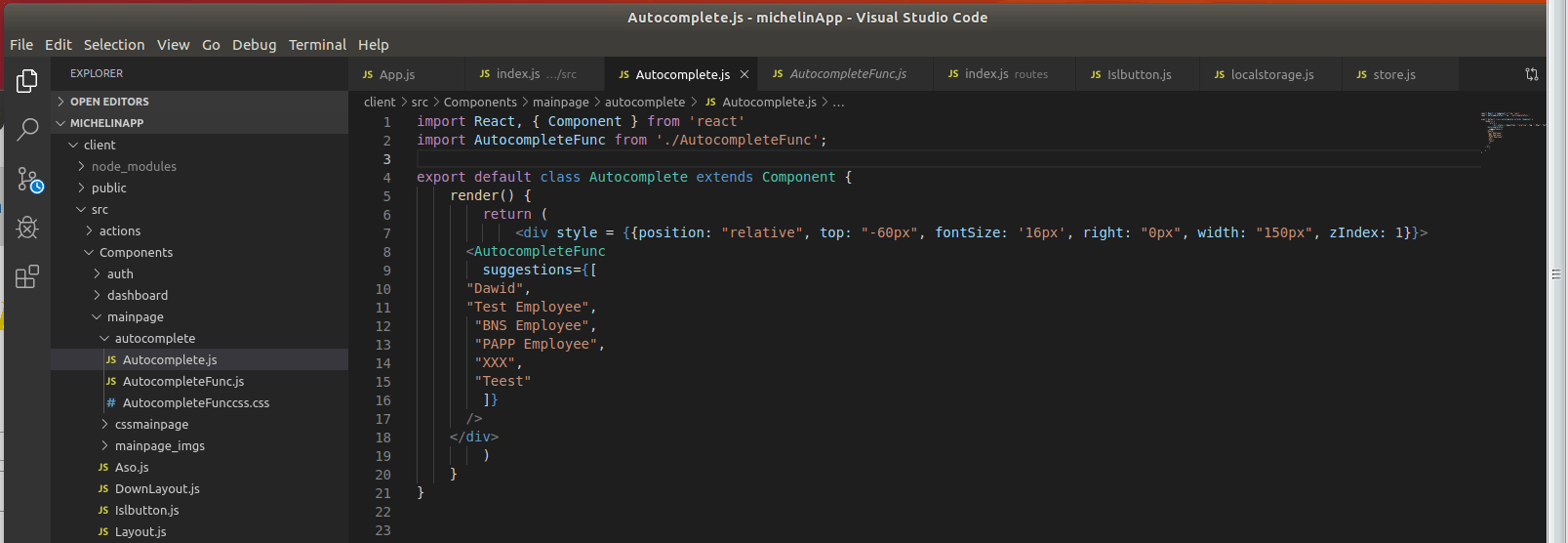
Task: Click line number 12 in the gutter
Action: coord(382,326)
